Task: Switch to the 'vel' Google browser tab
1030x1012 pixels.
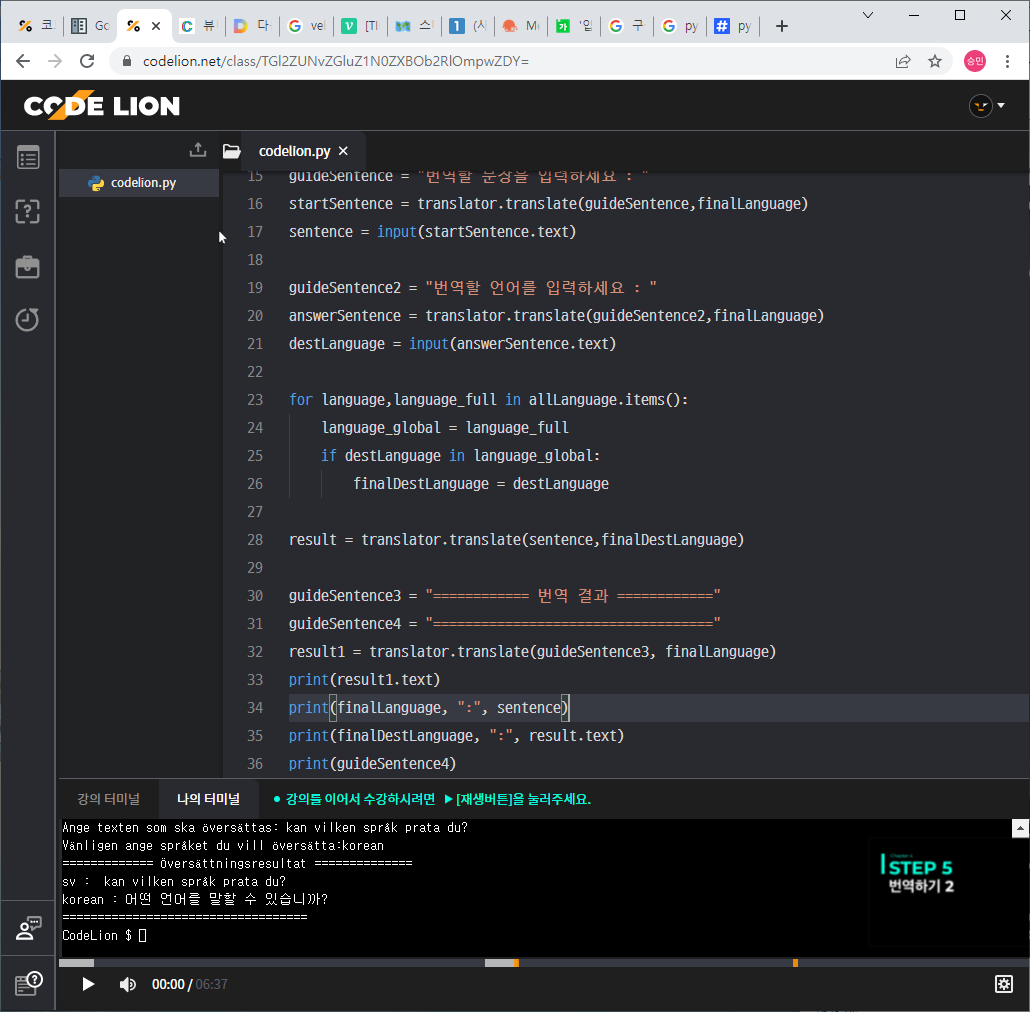Action: click(307, 26)
